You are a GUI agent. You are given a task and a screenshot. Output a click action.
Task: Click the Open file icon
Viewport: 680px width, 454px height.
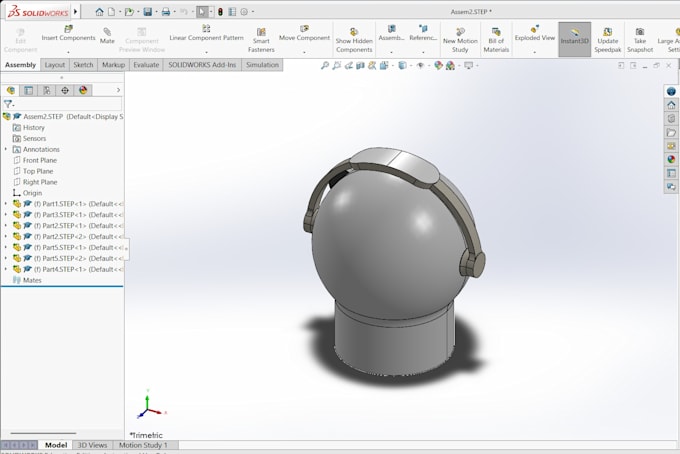pyautogui.click(x=129, y=12)
